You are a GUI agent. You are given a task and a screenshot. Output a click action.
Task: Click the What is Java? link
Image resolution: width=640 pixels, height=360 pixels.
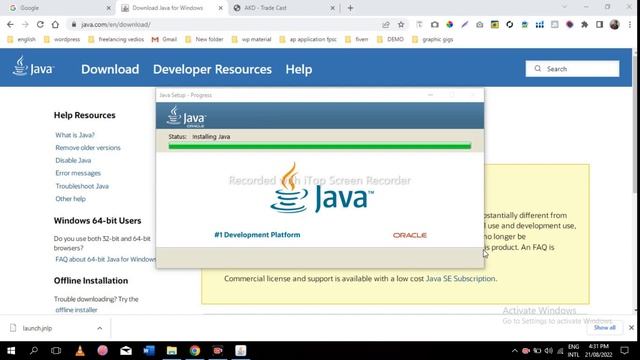click(x=75, y=135)
